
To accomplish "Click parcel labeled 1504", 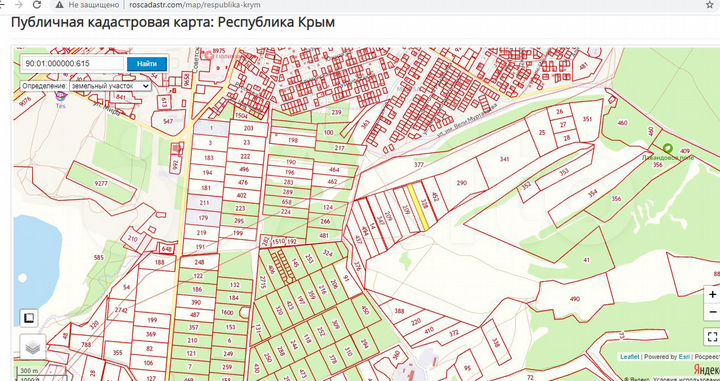I will 241,116.
